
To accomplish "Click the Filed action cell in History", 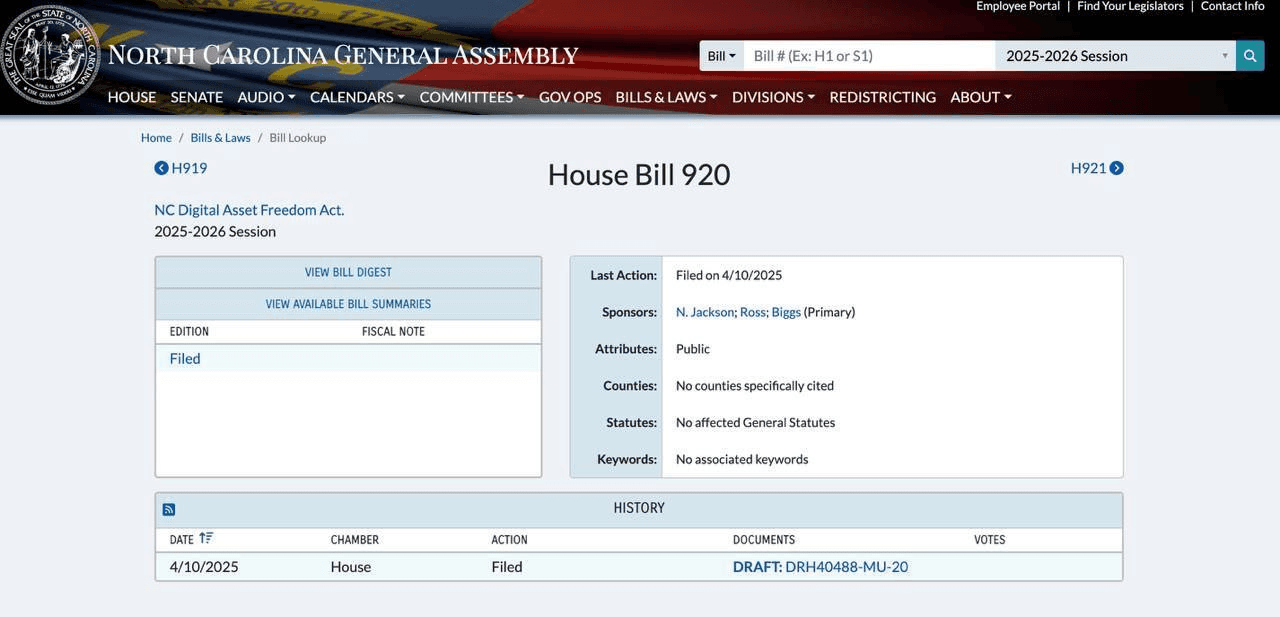I will click(x=507, y=567).
